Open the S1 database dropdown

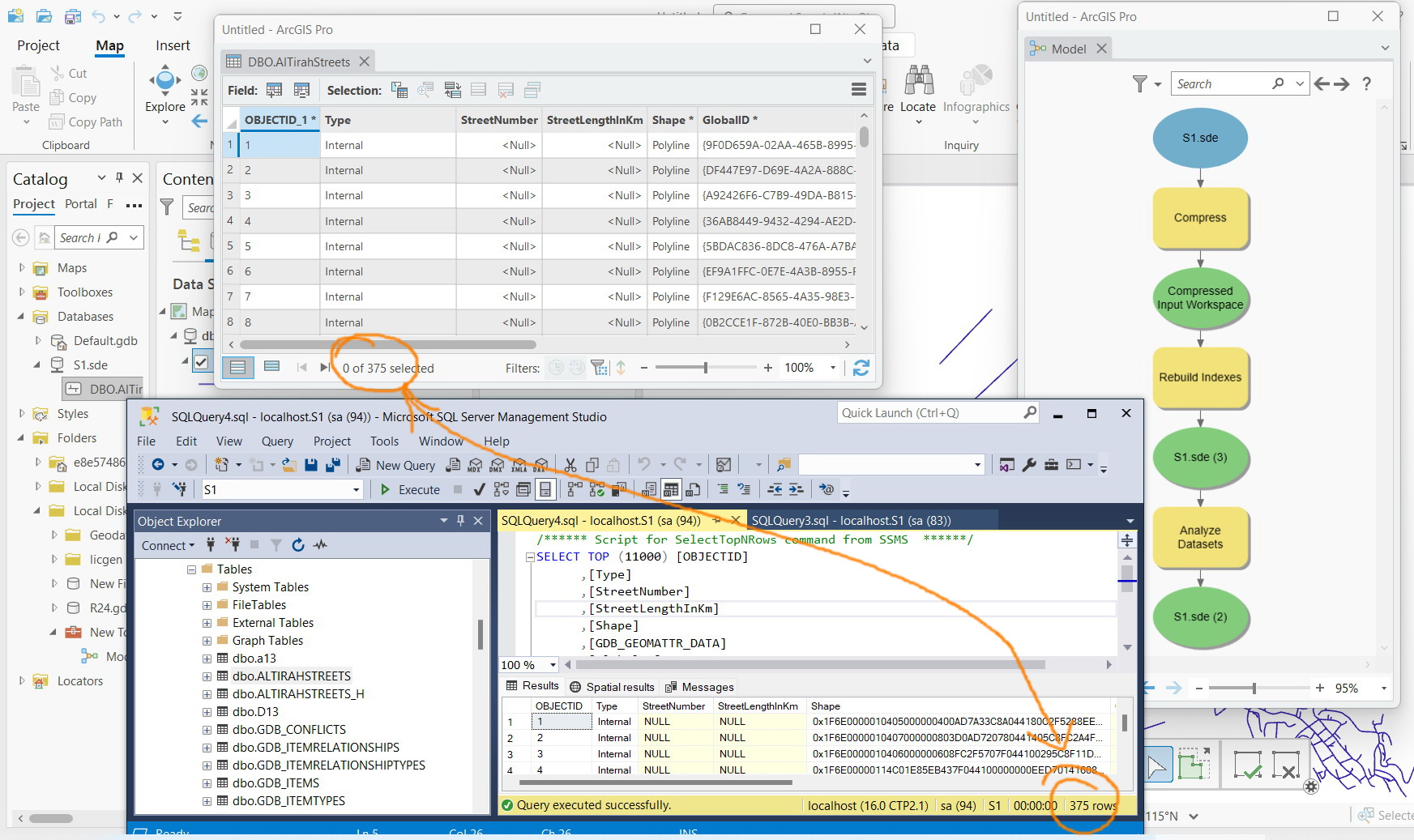pyautogui.click(x=355, y=489)
